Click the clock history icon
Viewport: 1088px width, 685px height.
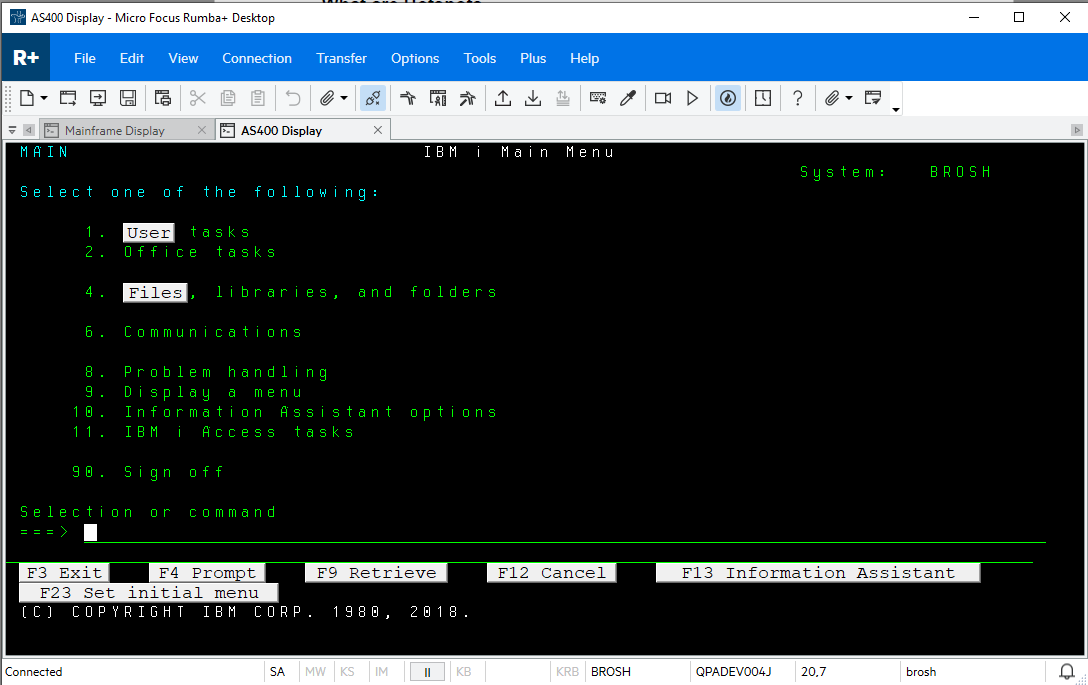point(763,98)
